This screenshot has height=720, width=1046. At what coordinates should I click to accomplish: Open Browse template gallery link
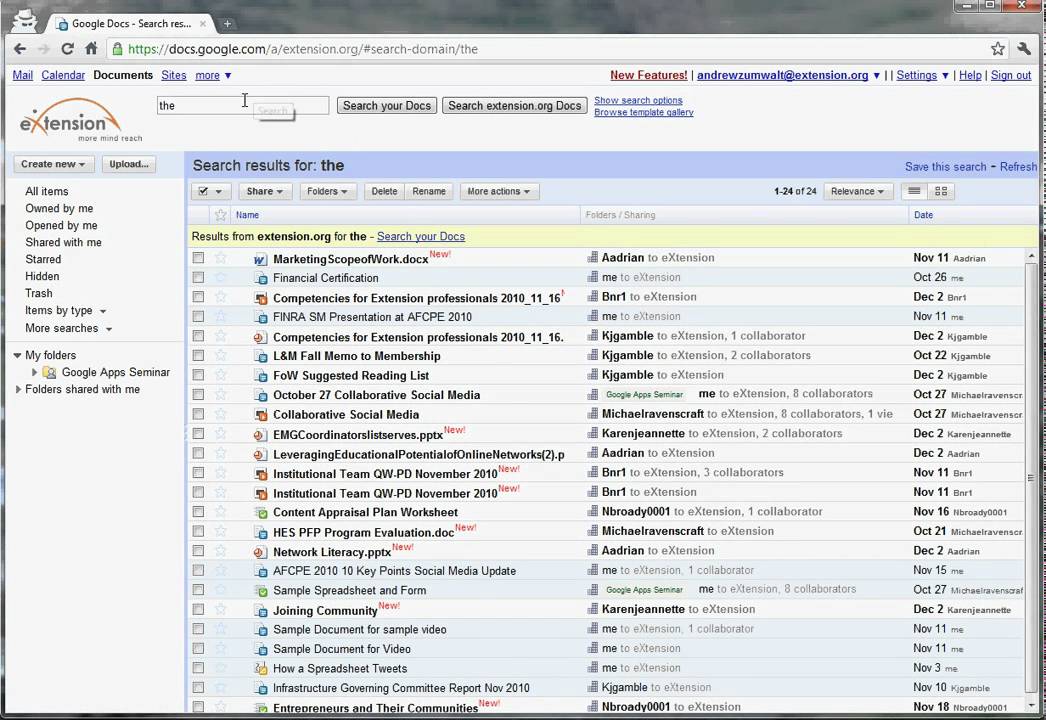coord(644,112)
